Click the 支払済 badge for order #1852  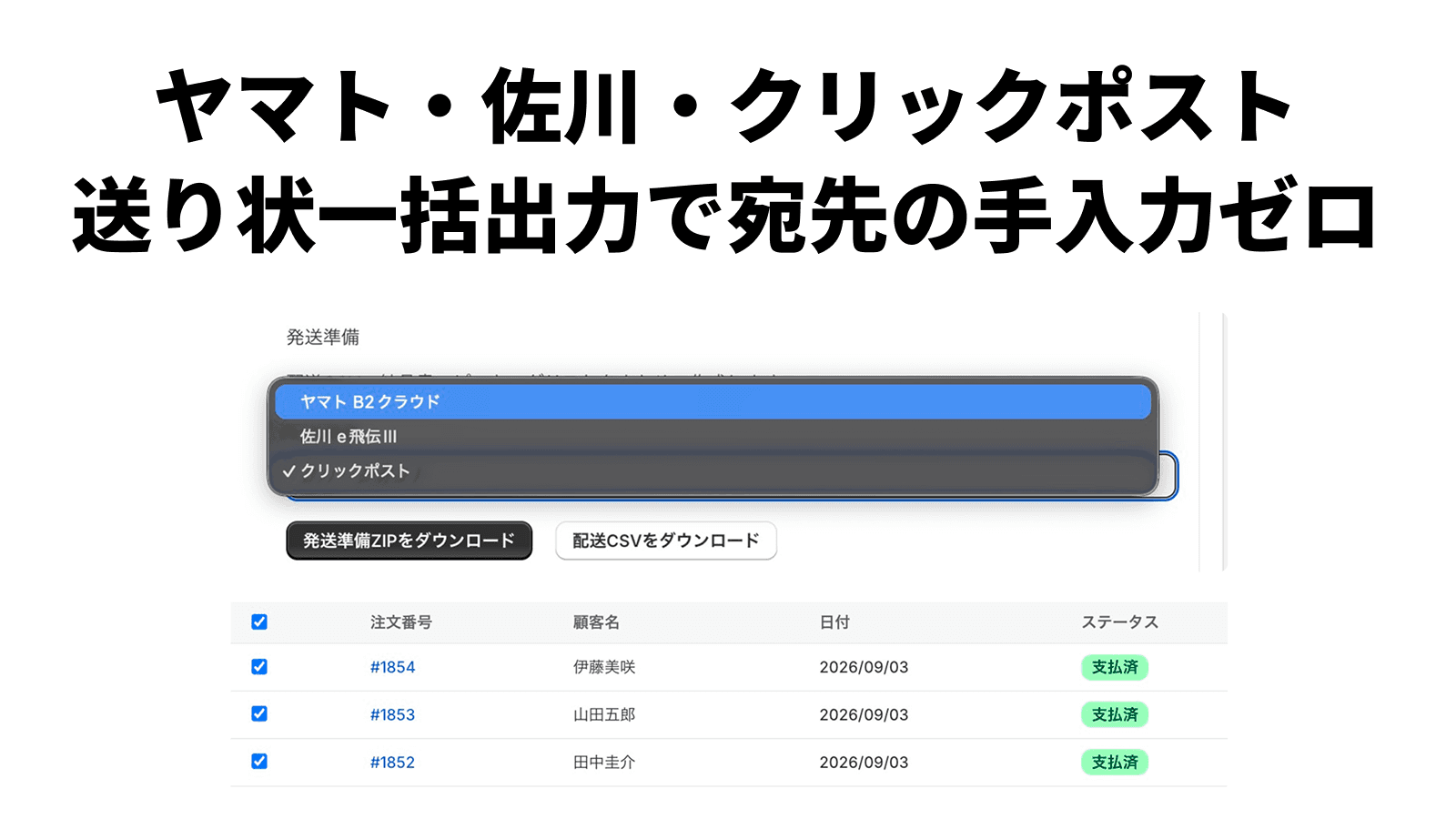[x=1115, y=762]
